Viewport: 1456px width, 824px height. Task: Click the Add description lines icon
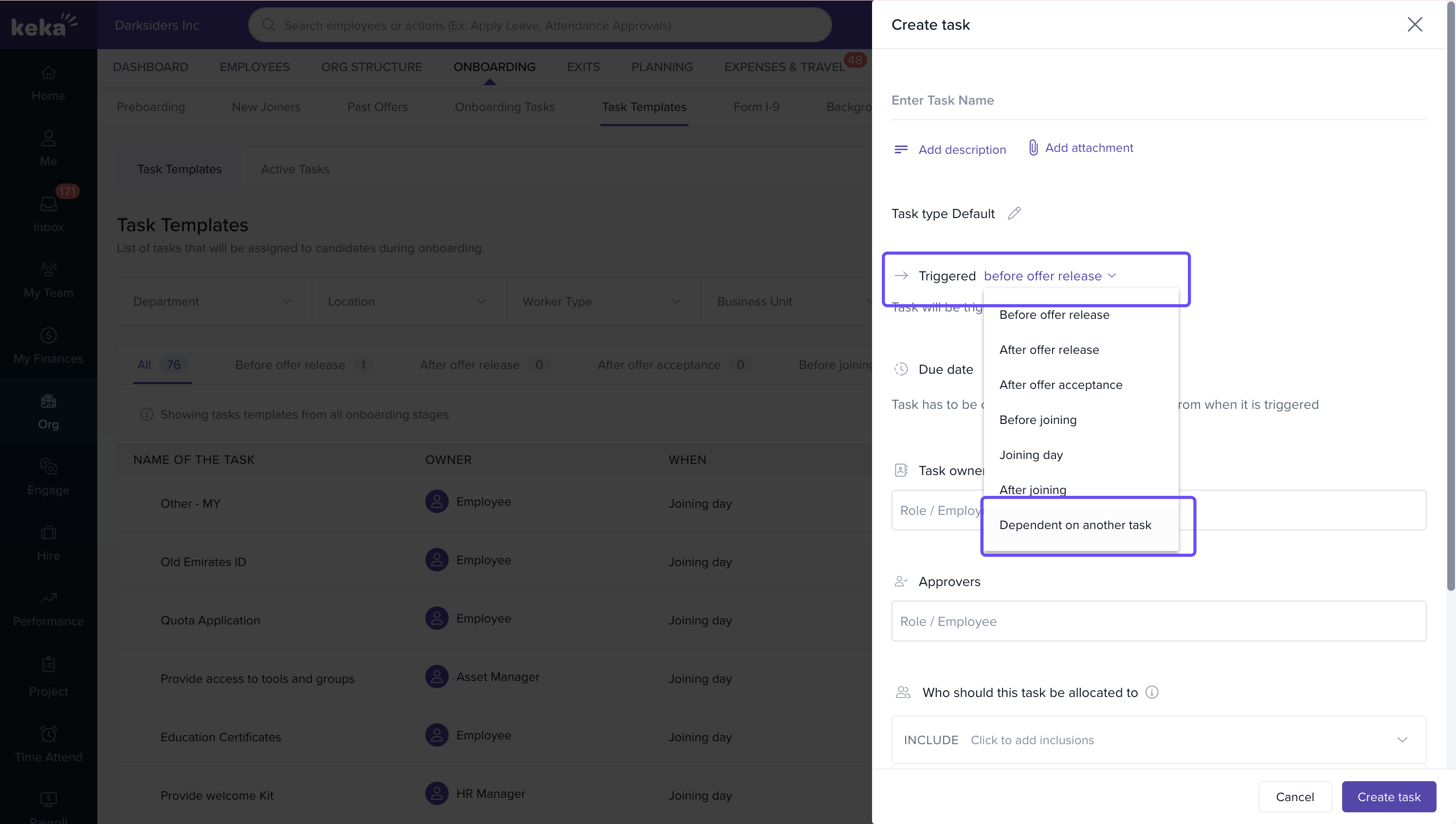click(x=901, y=149)
